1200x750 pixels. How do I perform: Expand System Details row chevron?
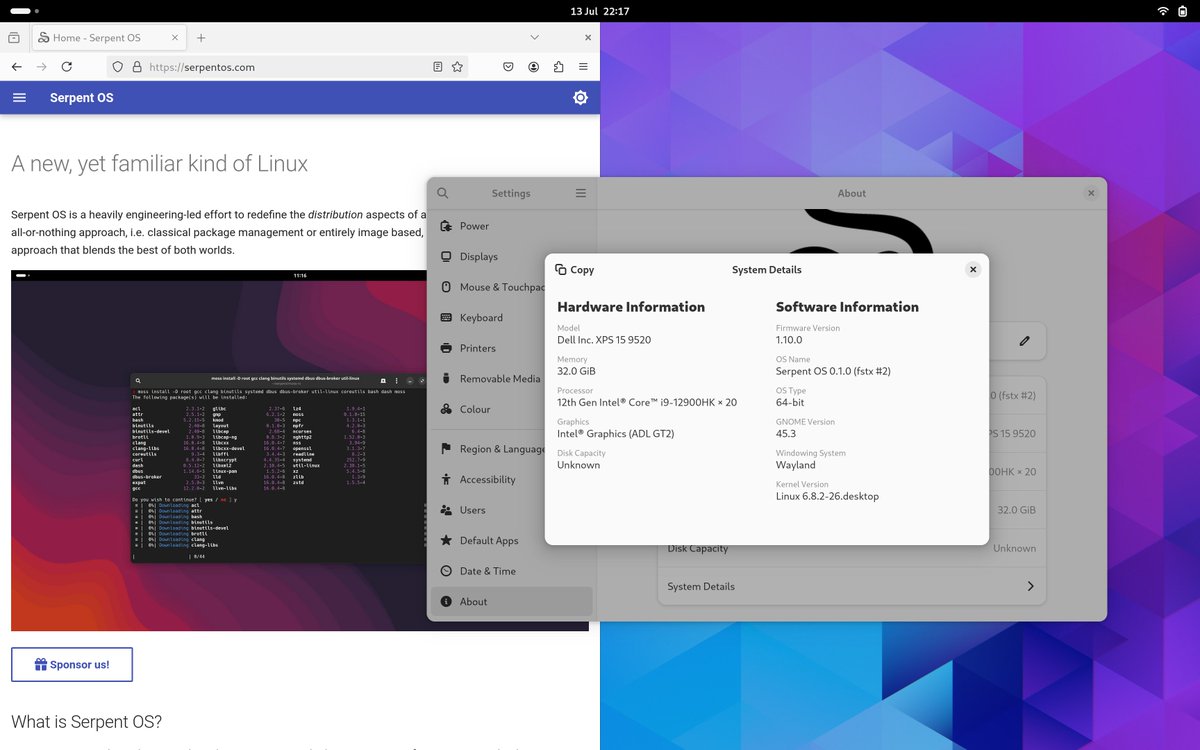click(1030, 586)
